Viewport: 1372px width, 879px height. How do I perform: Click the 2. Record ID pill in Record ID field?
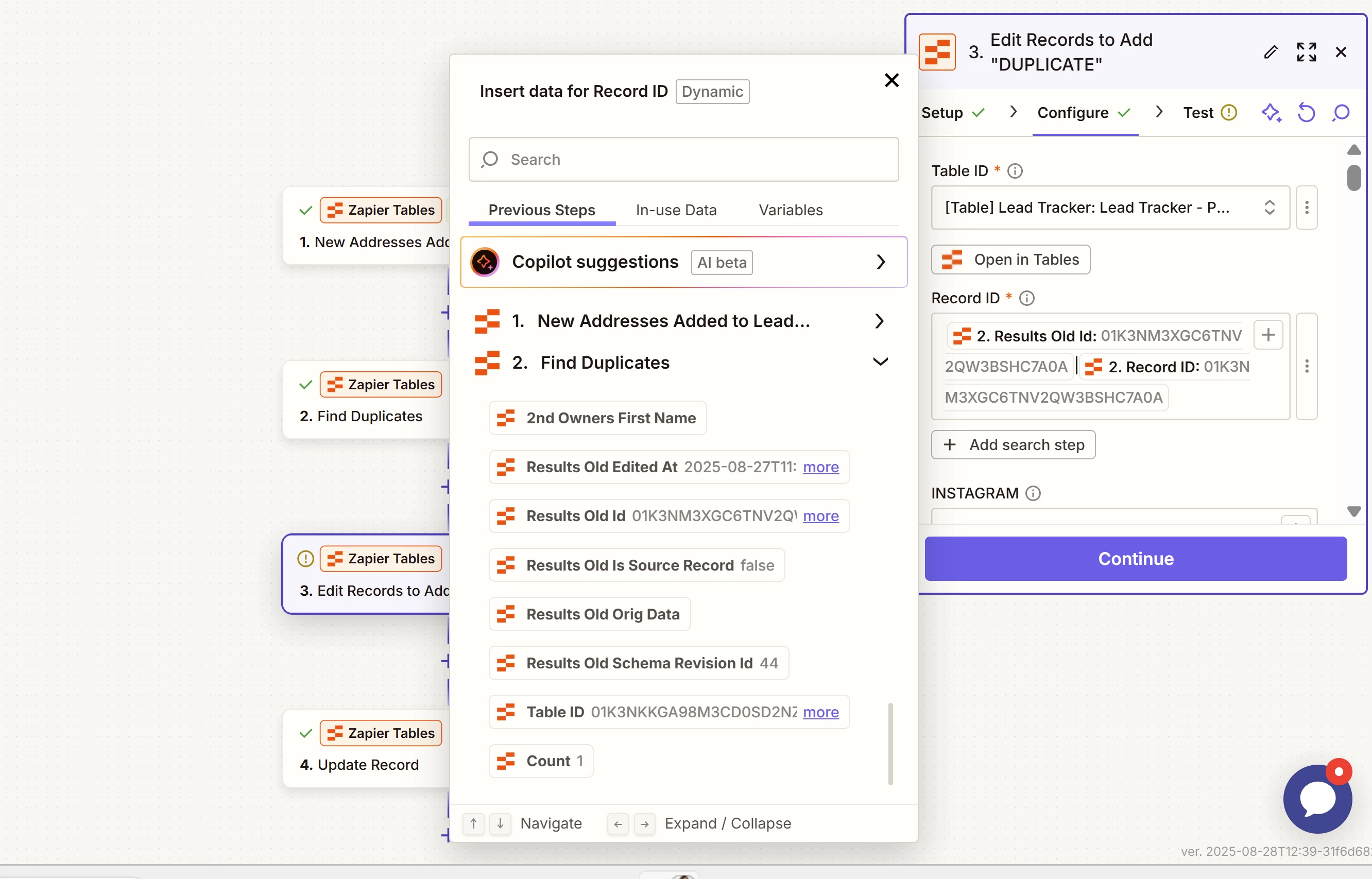[1165, 367]
